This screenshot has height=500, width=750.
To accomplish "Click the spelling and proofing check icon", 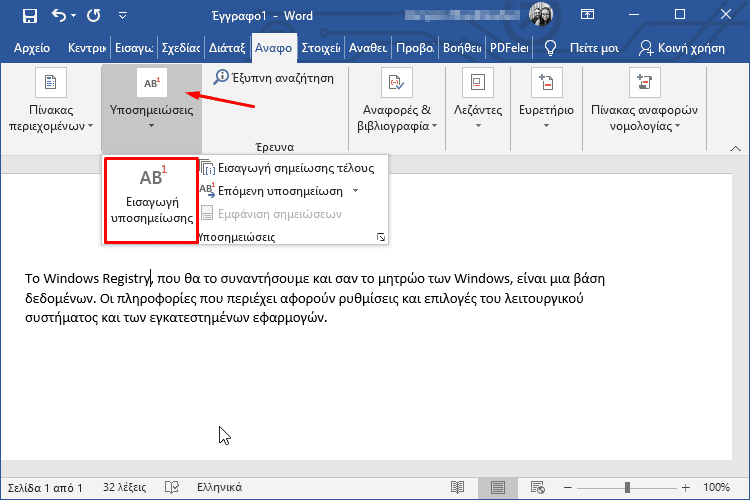I will coord(172,488).
